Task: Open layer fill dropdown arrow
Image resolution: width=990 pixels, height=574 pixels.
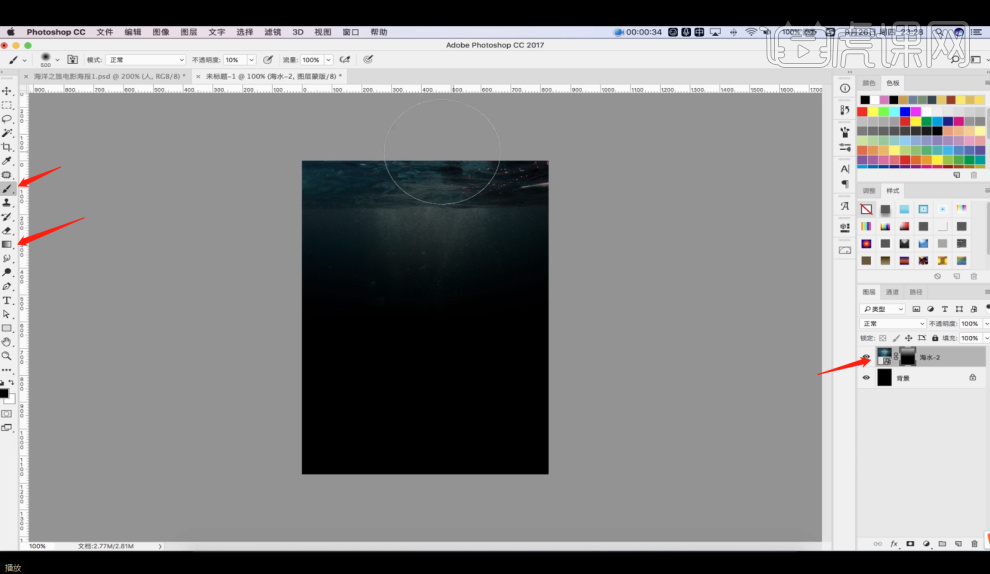Action: tap(986, 338)
